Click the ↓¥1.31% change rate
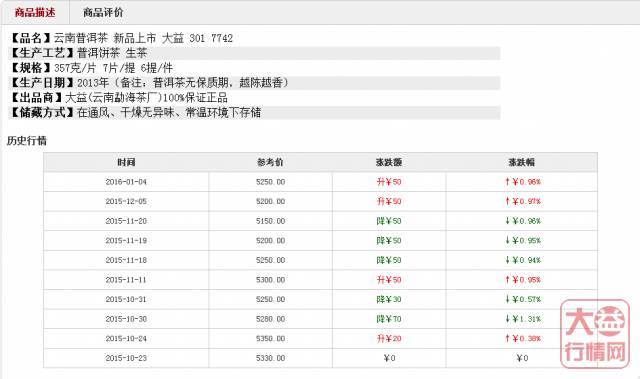The image size is (640, 379). [522, 319]
